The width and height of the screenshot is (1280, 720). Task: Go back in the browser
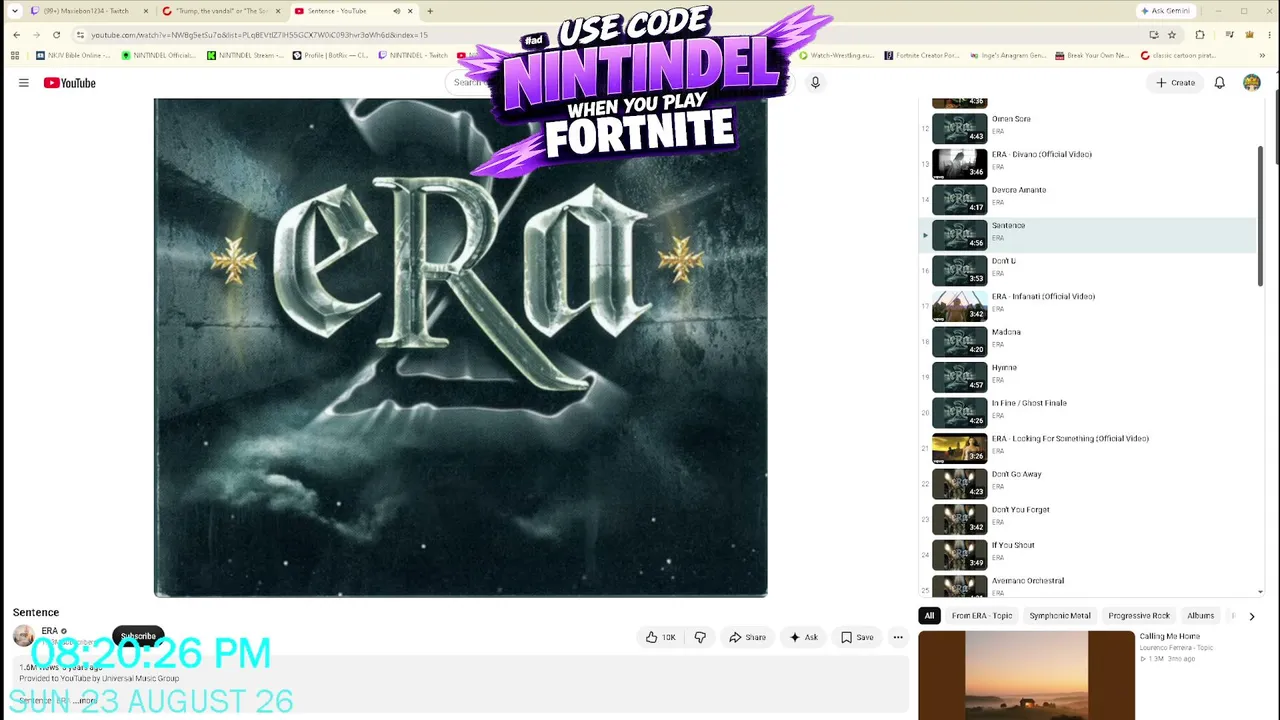tap(16, 35)
